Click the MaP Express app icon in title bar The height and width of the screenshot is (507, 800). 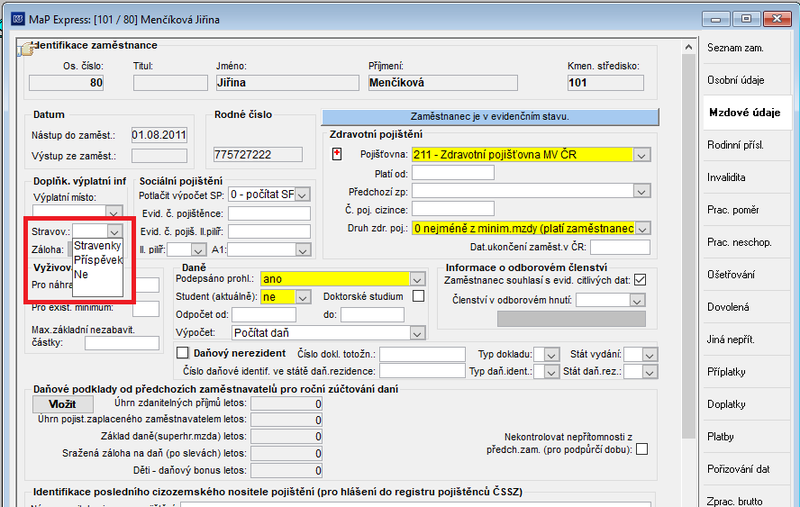click(x=17, y=19)
